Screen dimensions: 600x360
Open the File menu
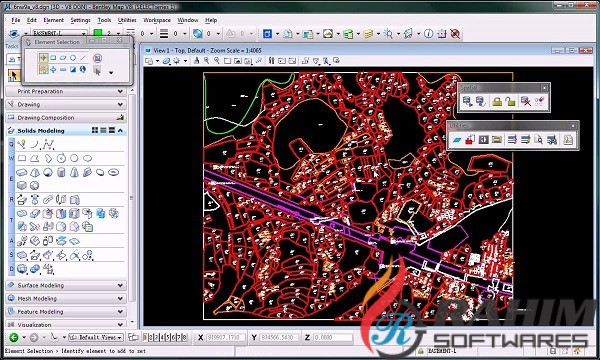16,20
